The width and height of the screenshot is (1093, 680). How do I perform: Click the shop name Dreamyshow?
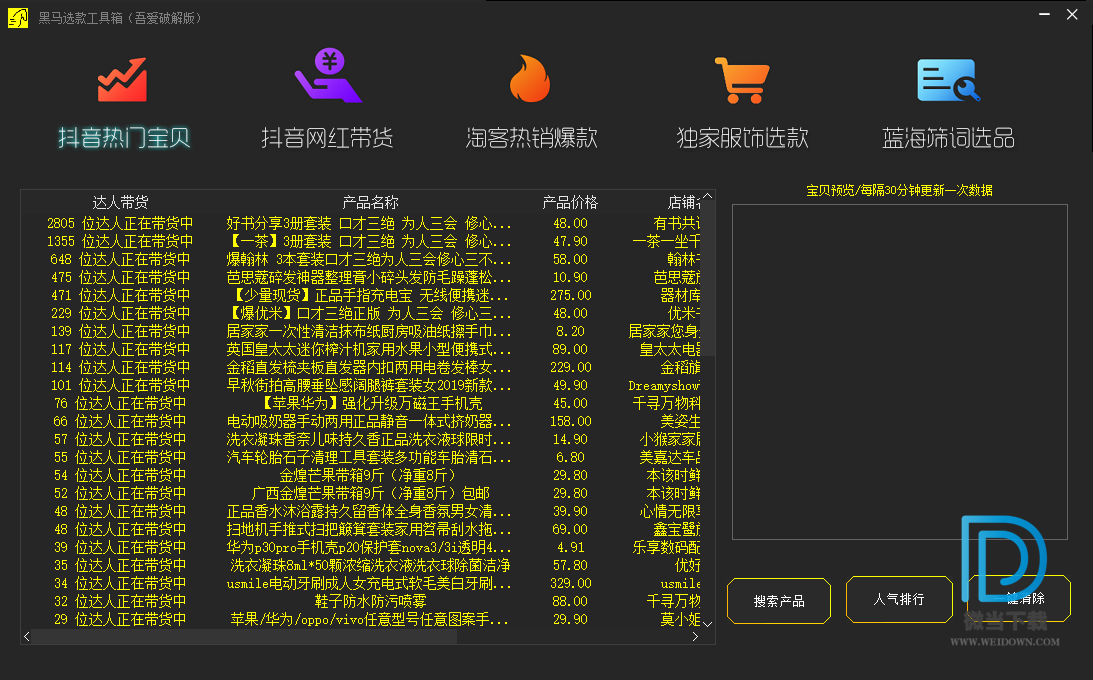click(x=664, y=385)
